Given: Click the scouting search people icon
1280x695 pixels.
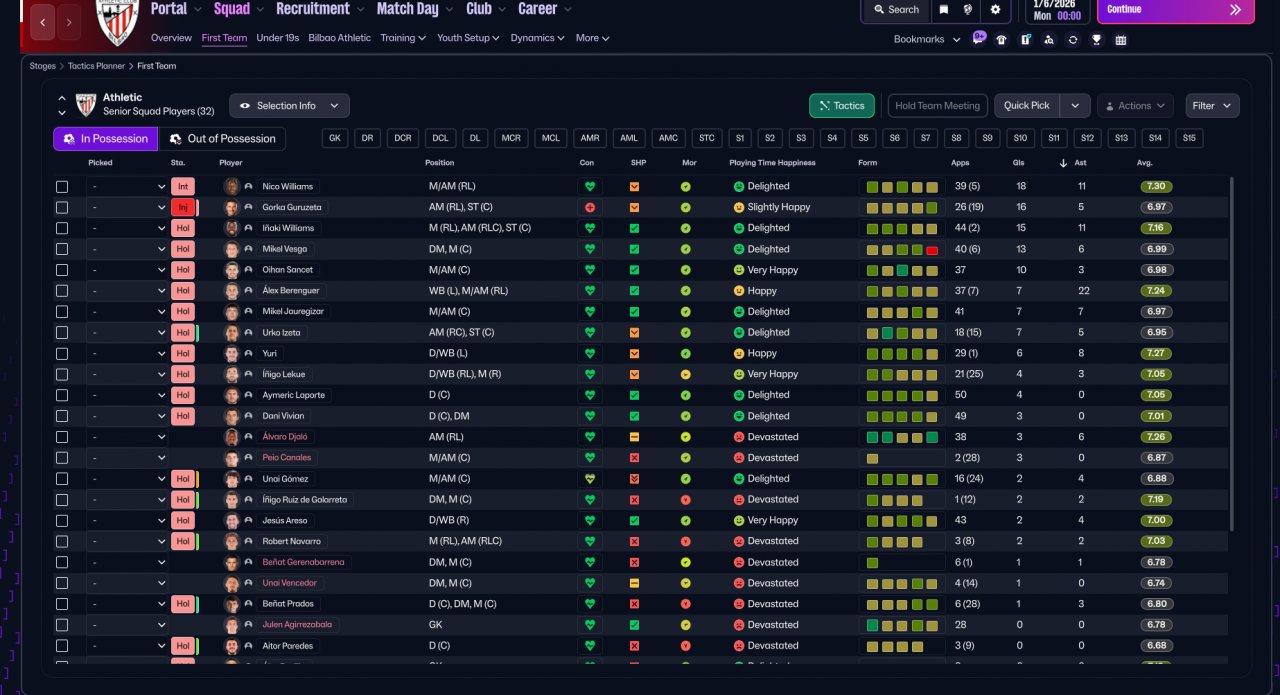Looking at the screenshot, I should pyautogui.click(x=1048, y=40).
